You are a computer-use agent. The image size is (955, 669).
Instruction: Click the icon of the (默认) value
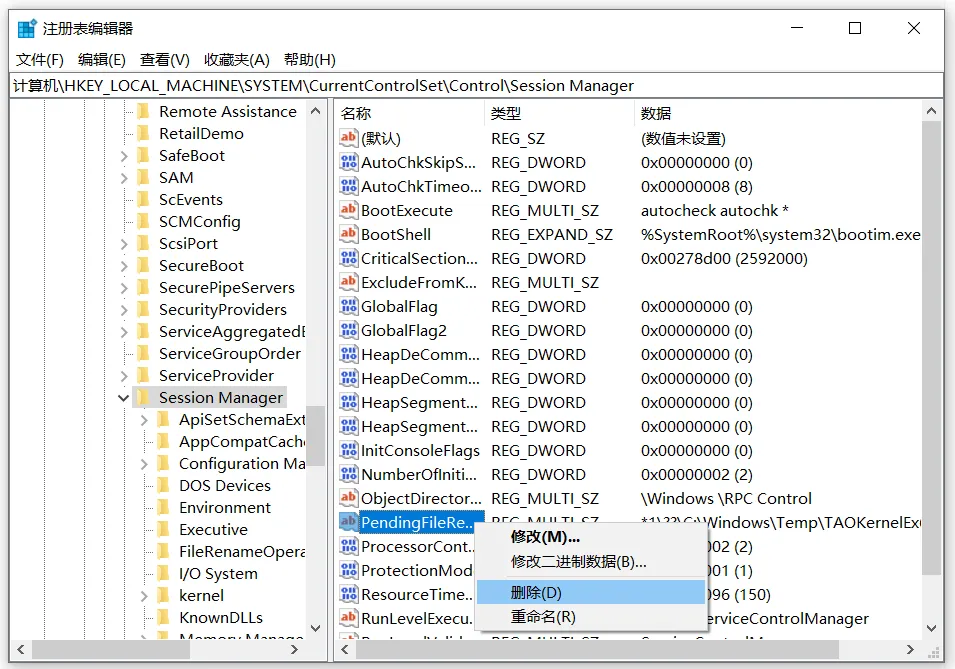[348, 138]
